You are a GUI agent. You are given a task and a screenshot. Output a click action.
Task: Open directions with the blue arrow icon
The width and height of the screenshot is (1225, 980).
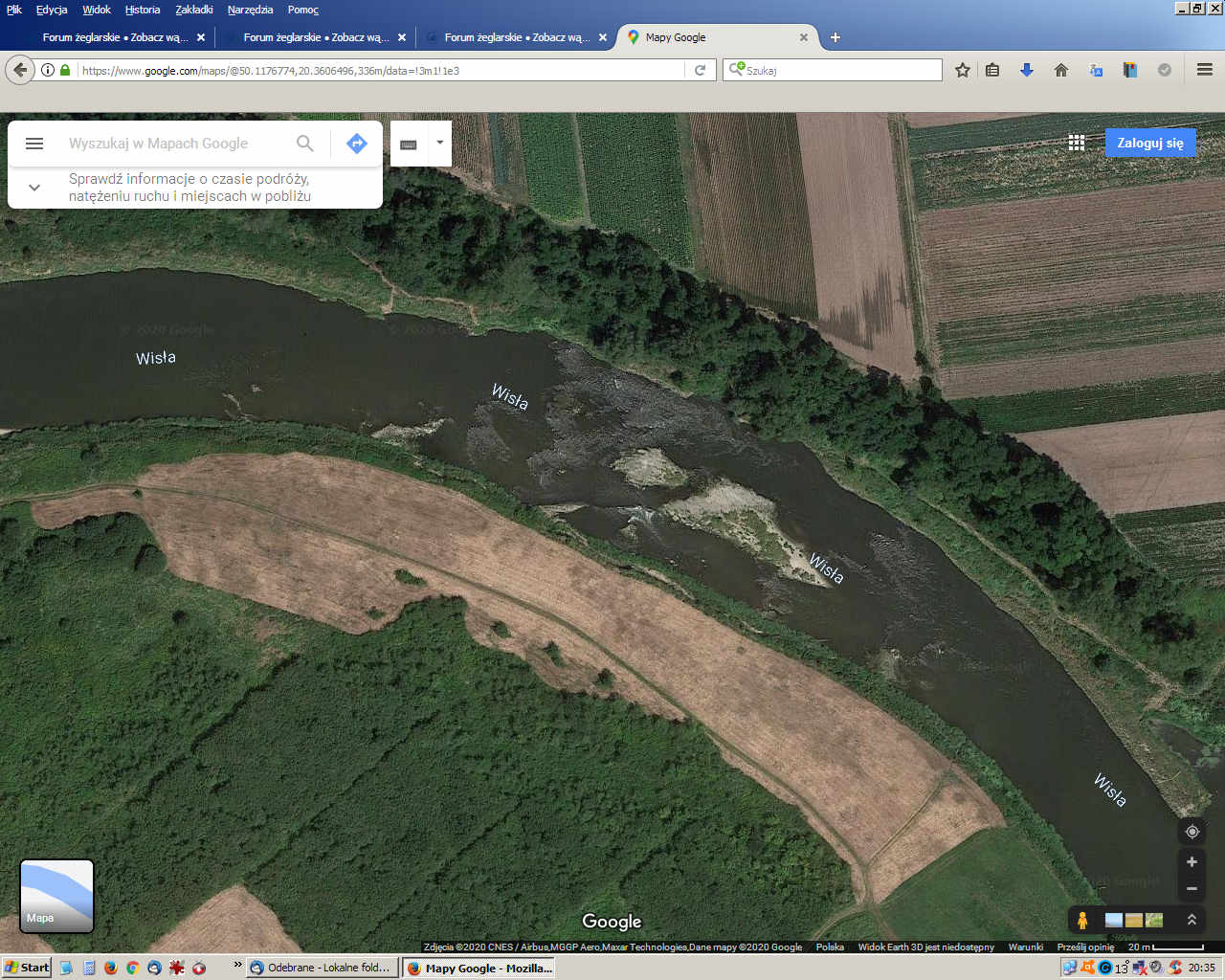click(x=357, y=144)
